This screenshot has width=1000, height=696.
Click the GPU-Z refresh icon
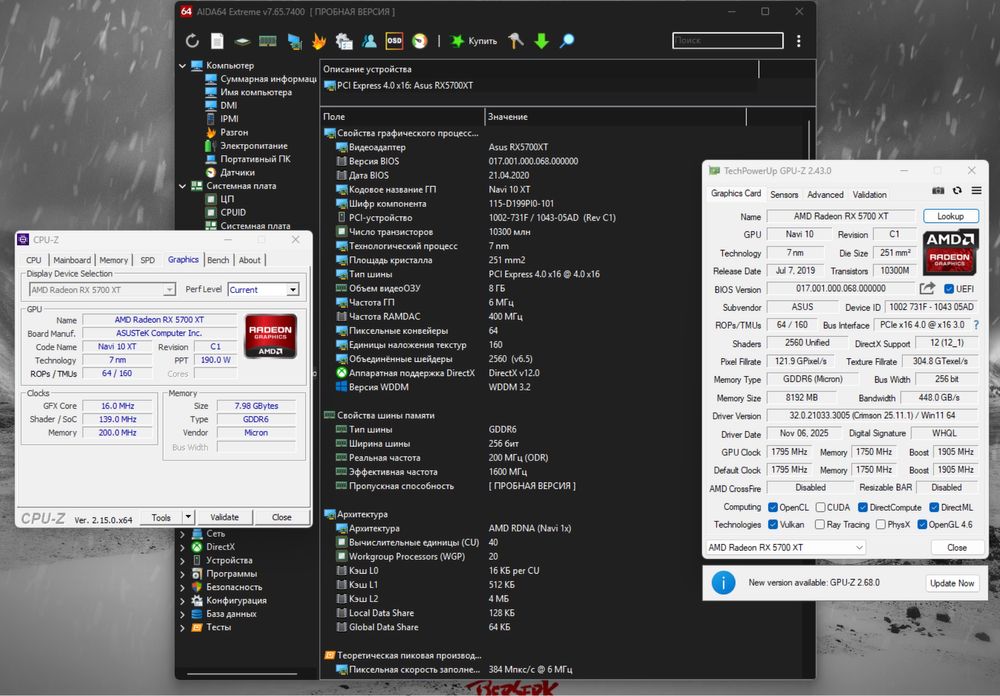pos(957,191)
